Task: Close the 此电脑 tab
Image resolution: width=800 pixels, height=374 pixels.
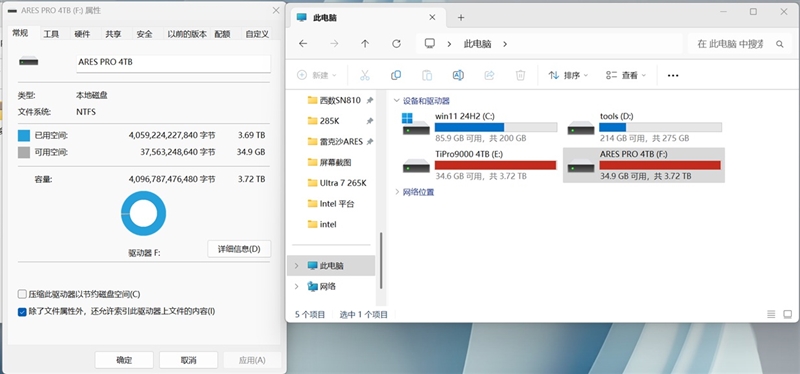Action: (x=432, y=17)
